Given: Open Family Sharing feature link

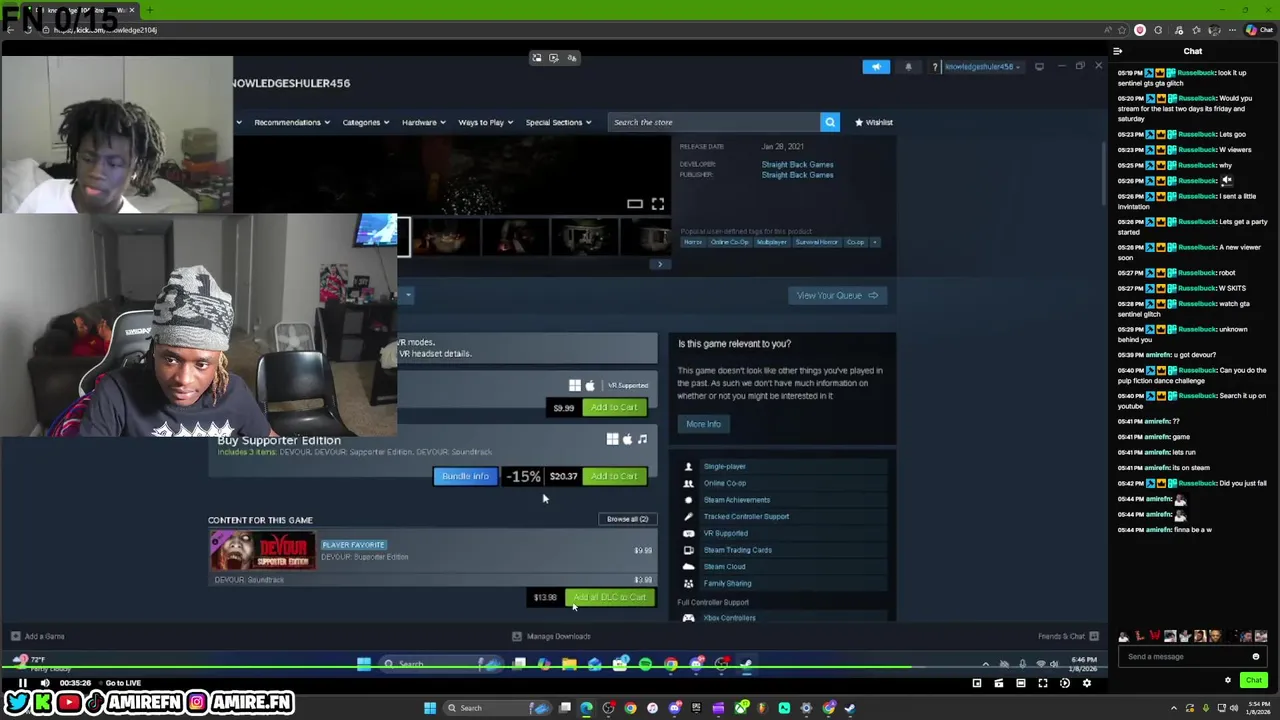Looking at the screenshot, I should pos(727,583).
